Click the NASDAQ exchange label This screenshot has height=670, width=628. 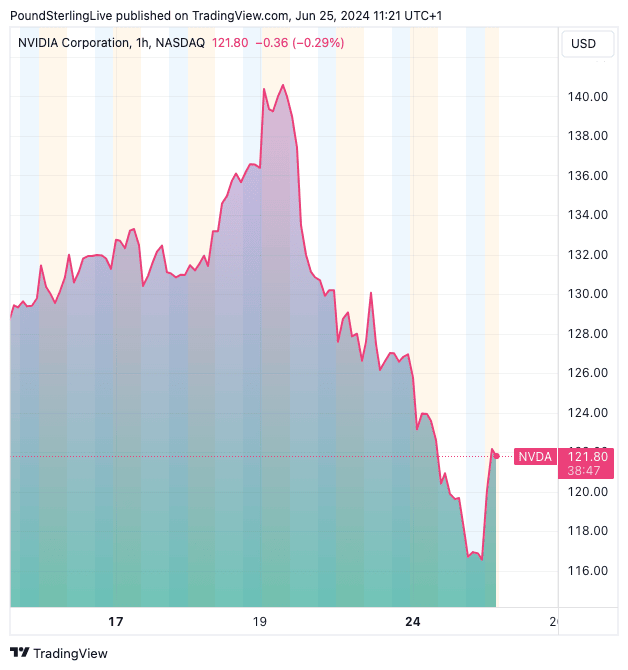coord(181,43)
